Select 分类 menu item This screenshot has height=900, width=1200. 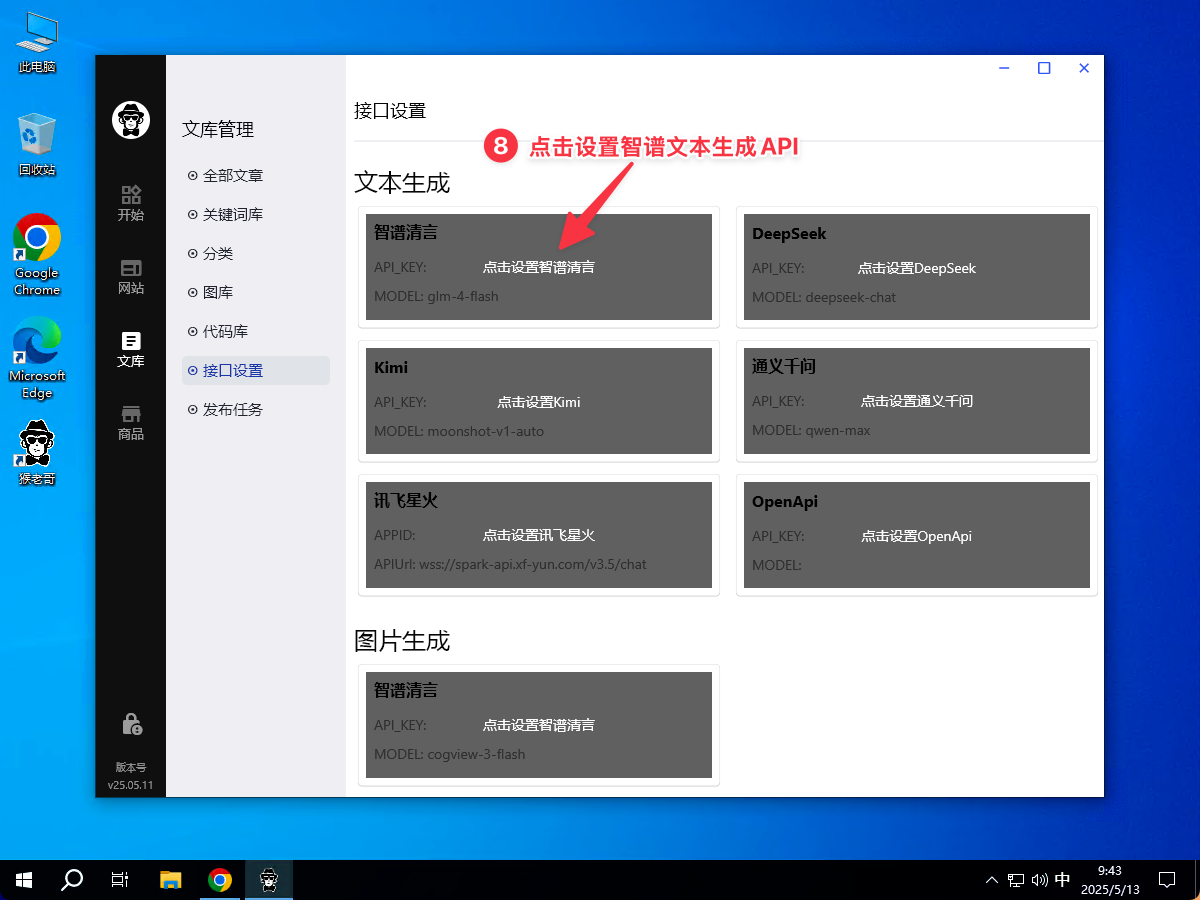256,254
